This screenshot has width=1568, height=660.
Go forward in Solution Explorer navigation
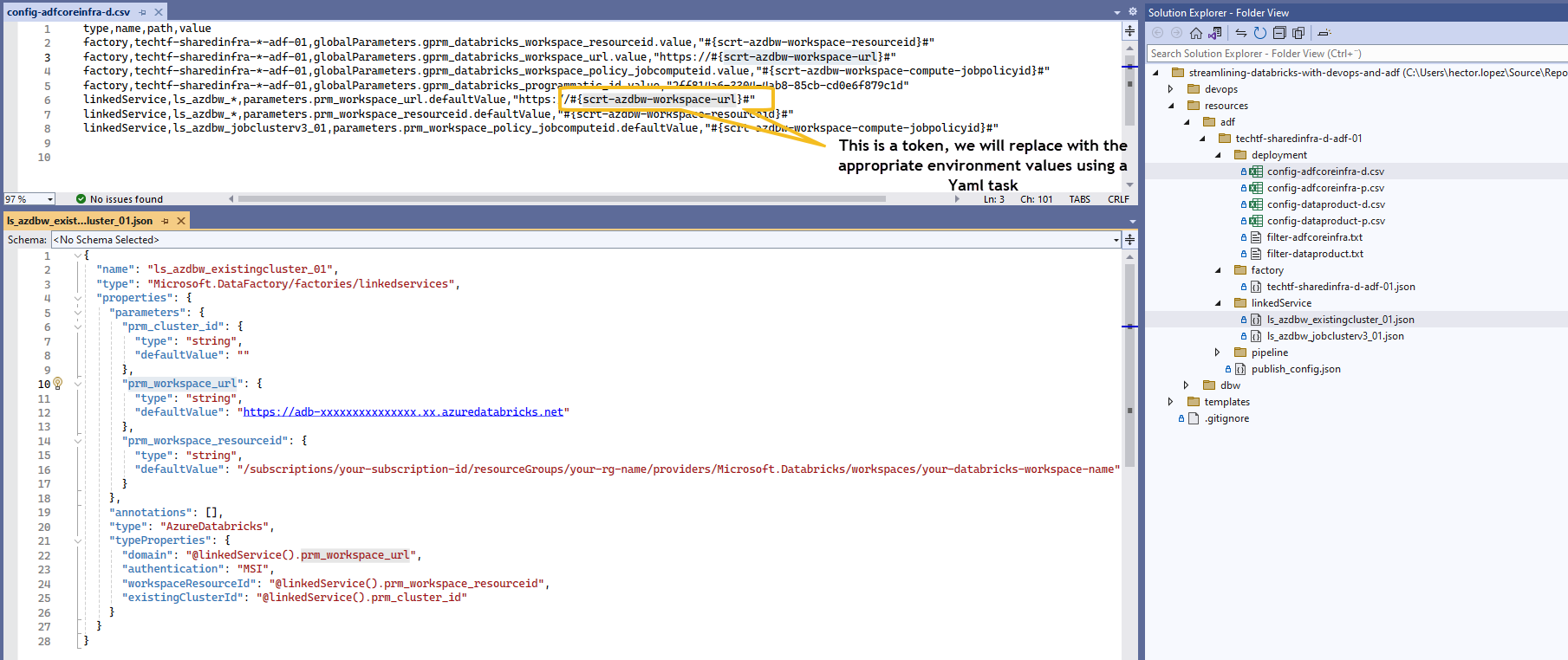tap(1176, 33)
